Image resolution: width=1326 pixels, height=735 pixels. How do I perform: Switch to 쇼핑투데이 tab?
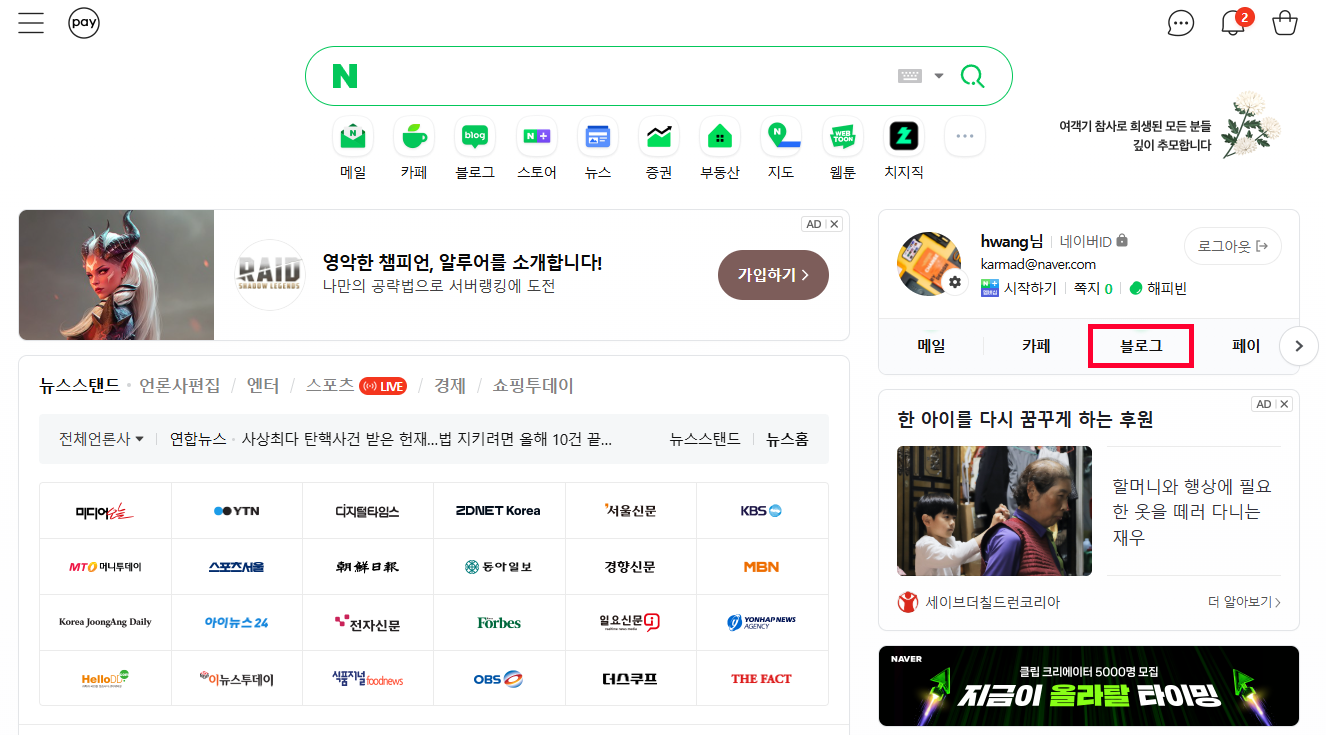533,385
